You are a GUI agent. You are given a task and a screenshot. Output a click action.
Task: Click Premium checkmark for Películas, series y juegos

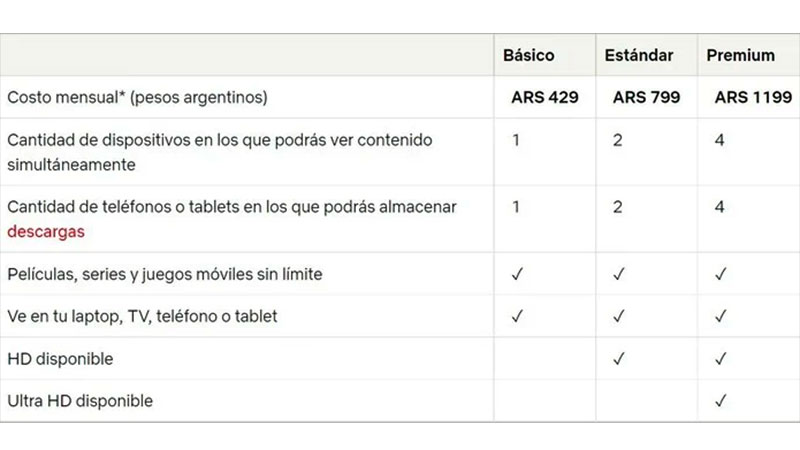point(721,274)
